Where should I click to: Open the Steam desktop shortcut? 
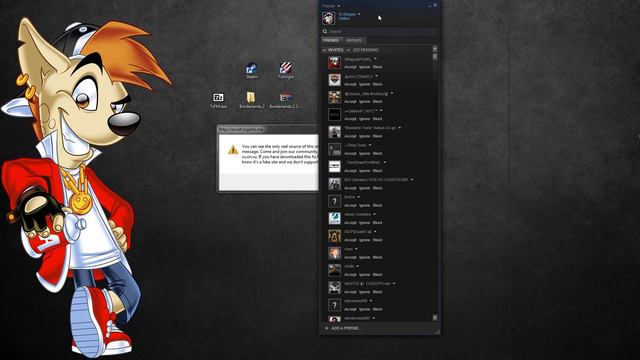[251, 70]
